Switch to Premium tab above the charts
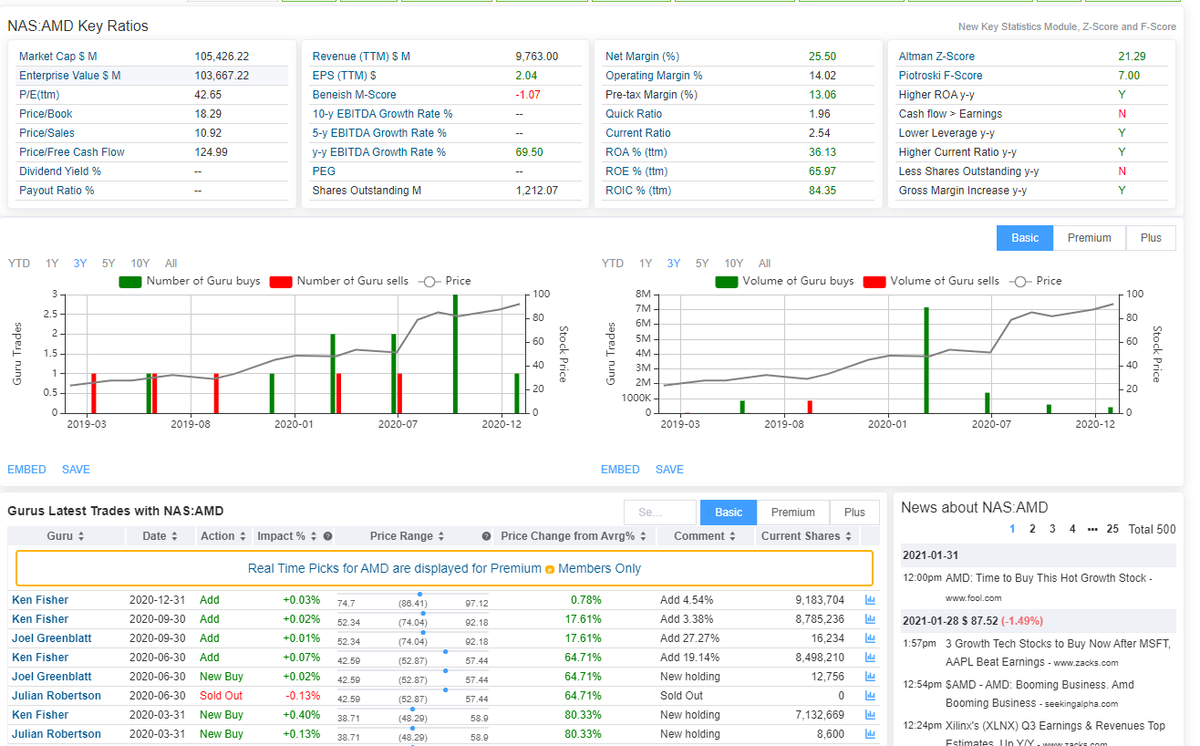 click(1089, 238)
